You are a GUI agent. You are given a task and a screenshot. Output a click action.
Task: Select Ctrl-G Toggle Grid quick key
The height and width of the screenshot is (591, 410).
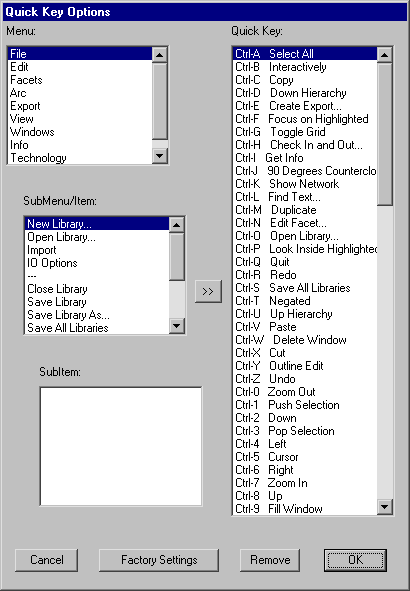pos(305,132)
